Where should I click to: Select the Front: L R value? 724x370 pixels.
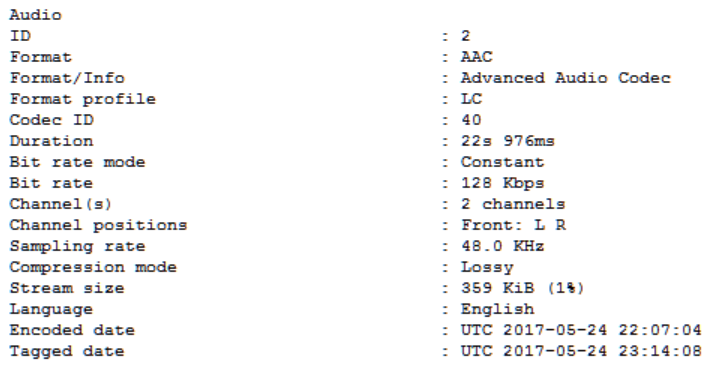click(x=513, y=225)
